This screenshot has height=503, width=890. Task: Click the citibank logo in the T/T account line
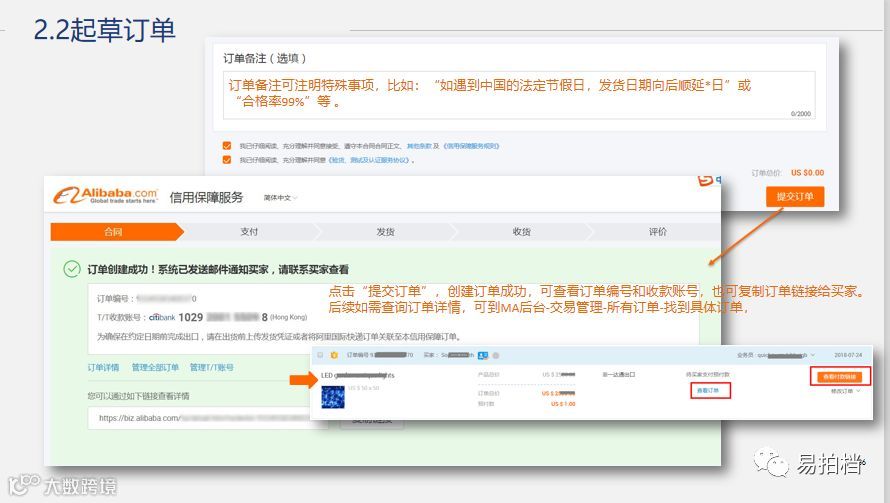click(x=162, y=317)
